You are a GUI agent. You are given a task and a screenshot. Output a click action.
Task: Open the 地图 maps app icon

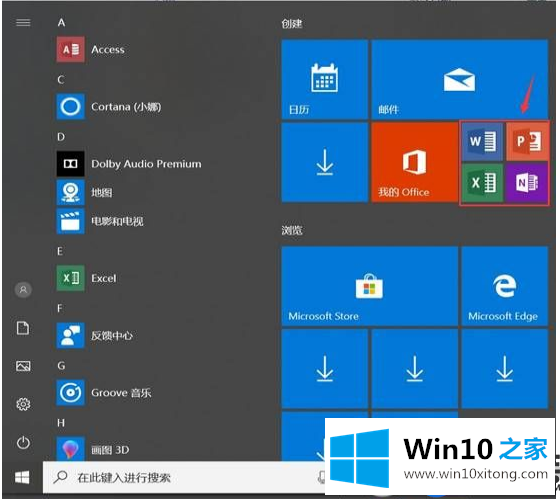pos(70,192)
